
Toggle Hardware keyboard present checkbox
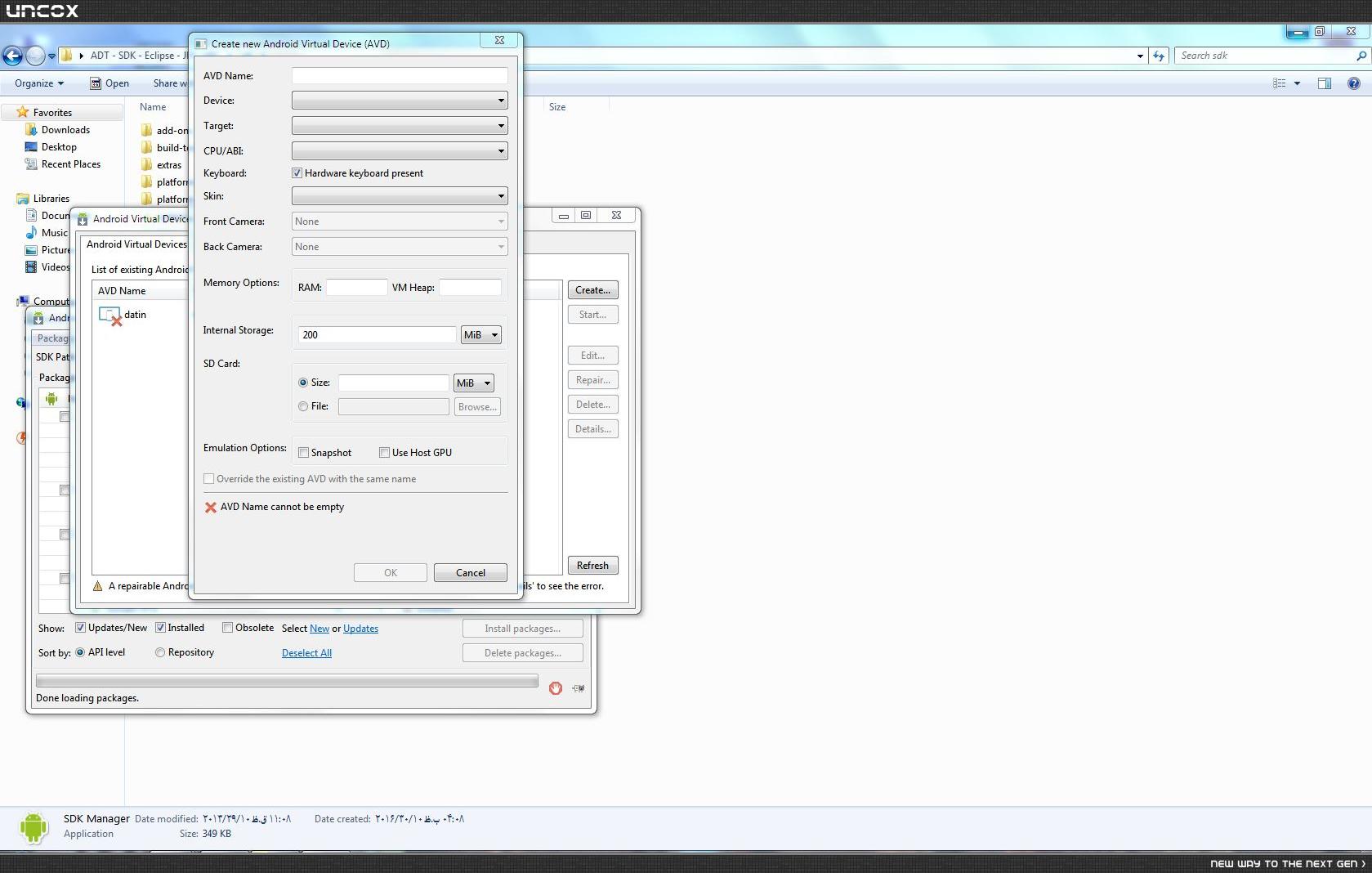coord(297,173)
